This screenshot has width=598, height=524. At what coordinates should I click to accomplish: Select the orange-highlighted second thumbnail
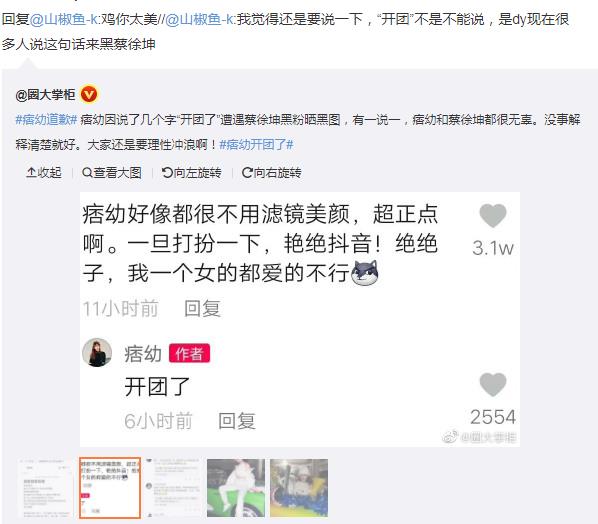110,488
